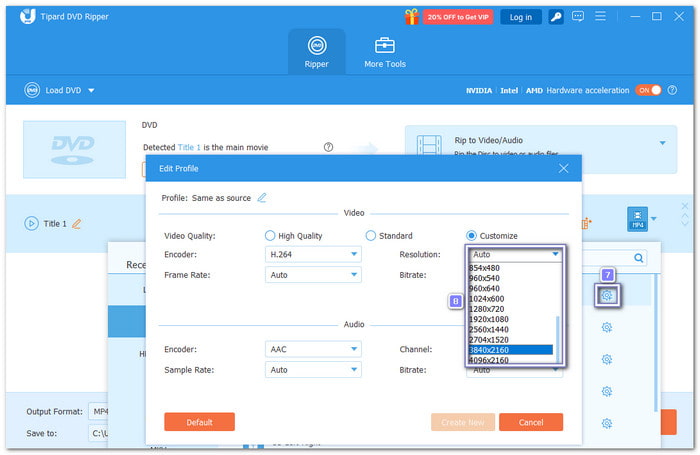Open the Ripper tab

coord(317,52)
